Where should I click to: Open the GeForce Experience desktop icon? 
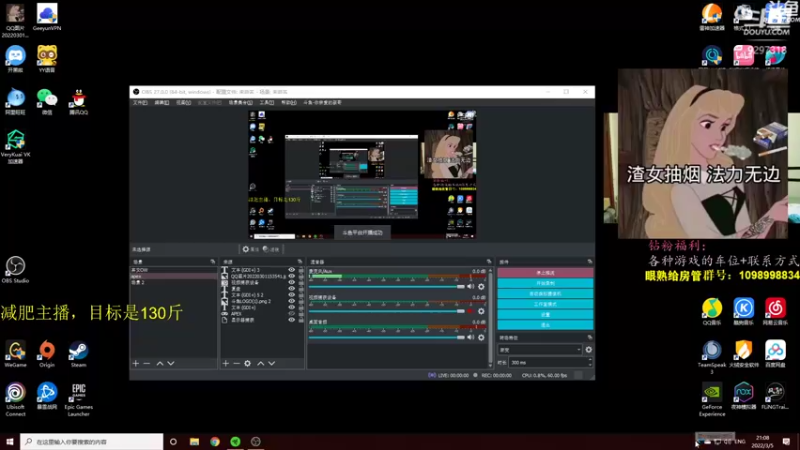712,400
